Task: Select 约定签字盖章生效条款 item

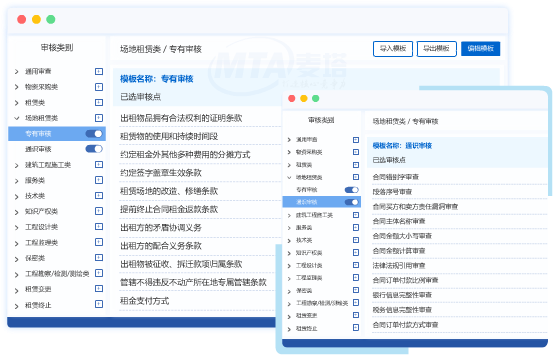Action: pyautogui.click(x=161, y=173)
